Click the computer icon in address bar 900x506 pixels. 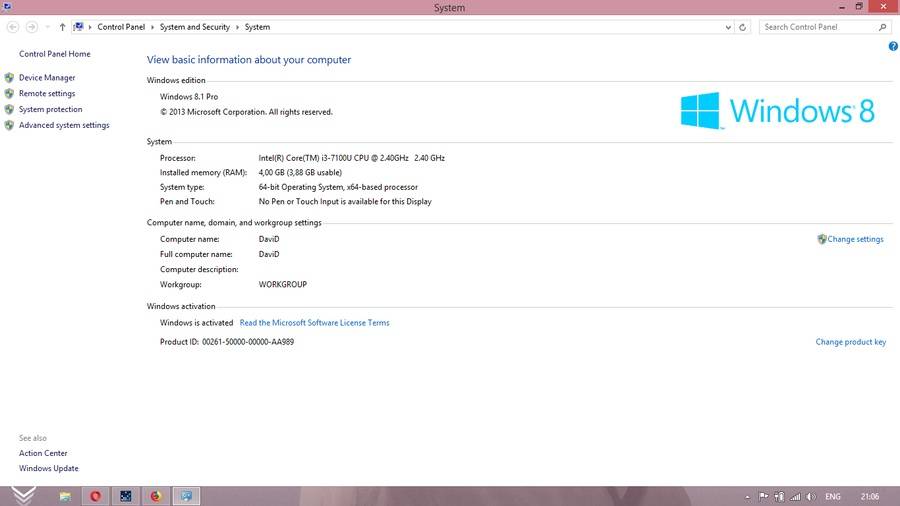[79, 27]
